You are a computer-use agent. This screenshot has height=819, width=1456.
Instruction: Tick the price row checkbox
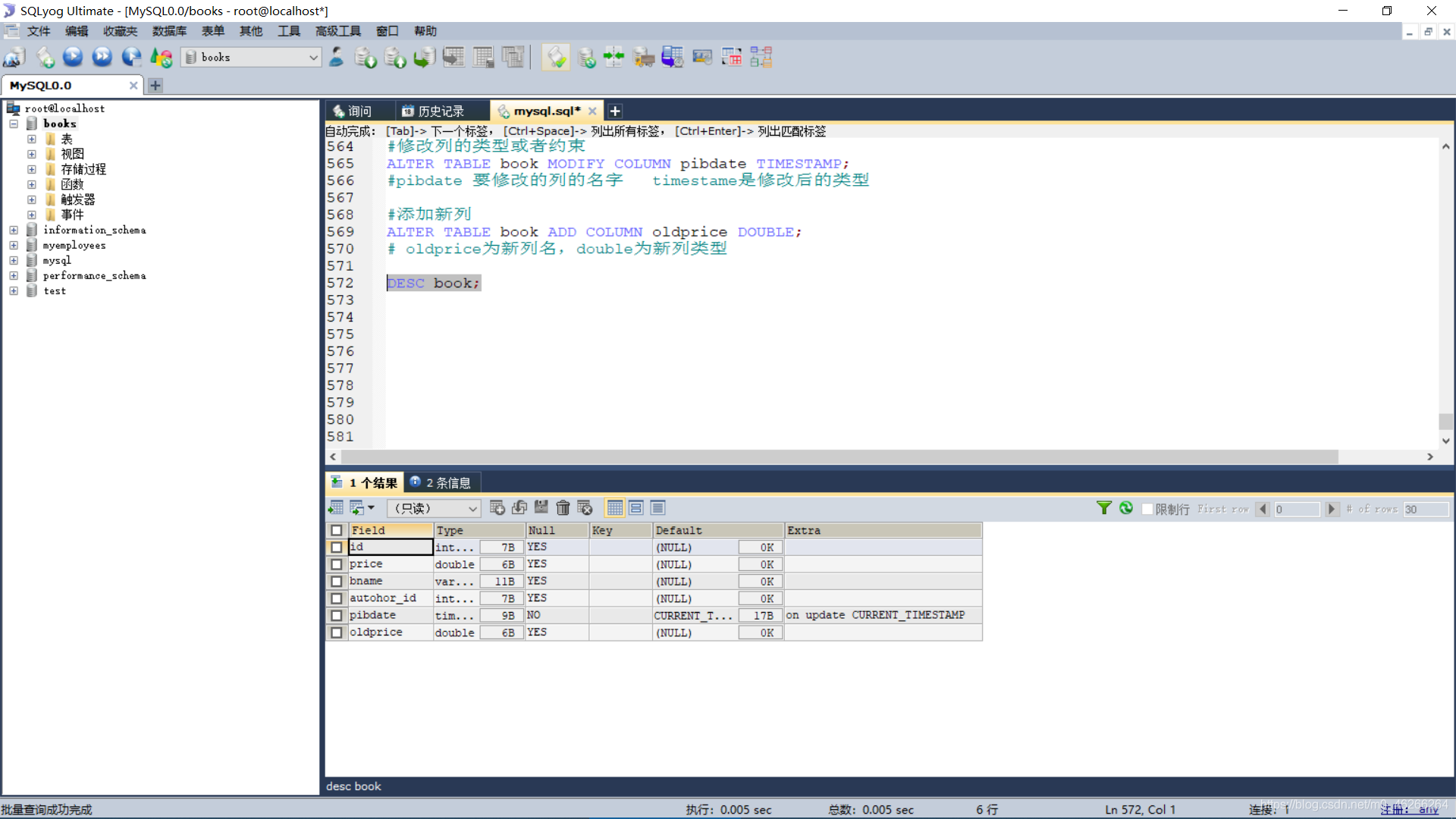pos(337,564)
